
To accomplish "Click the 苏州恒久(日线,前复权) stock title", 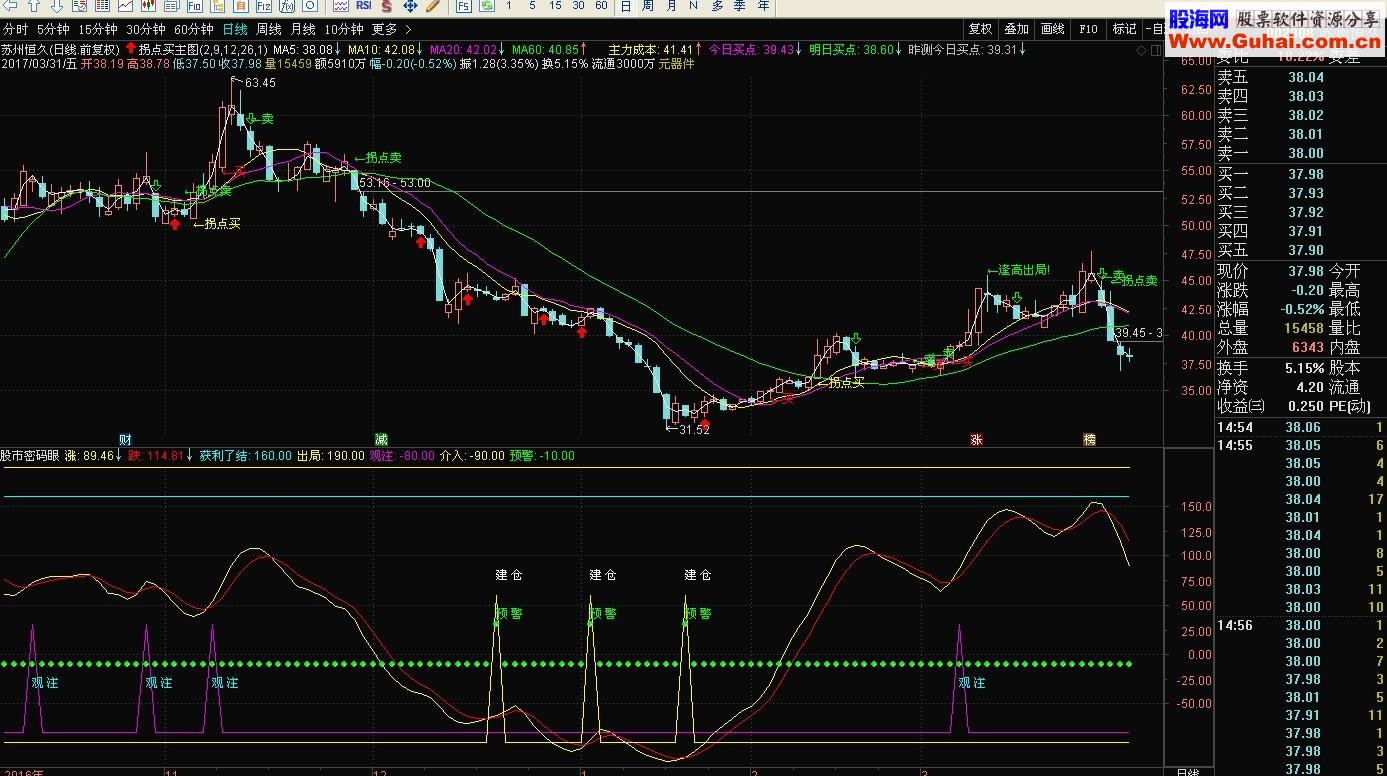I will point(60,48).
